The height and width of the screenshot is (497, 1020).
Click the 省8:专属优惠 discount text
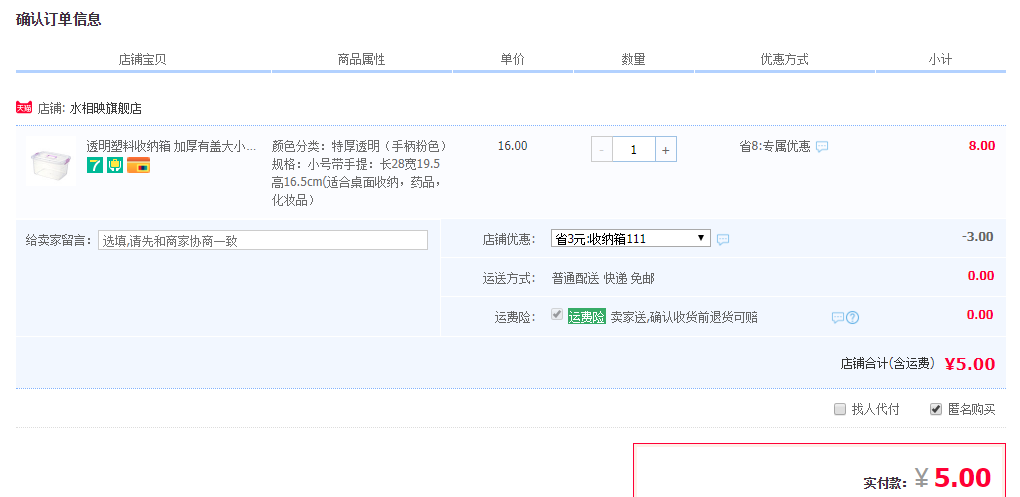coord(775,146)
